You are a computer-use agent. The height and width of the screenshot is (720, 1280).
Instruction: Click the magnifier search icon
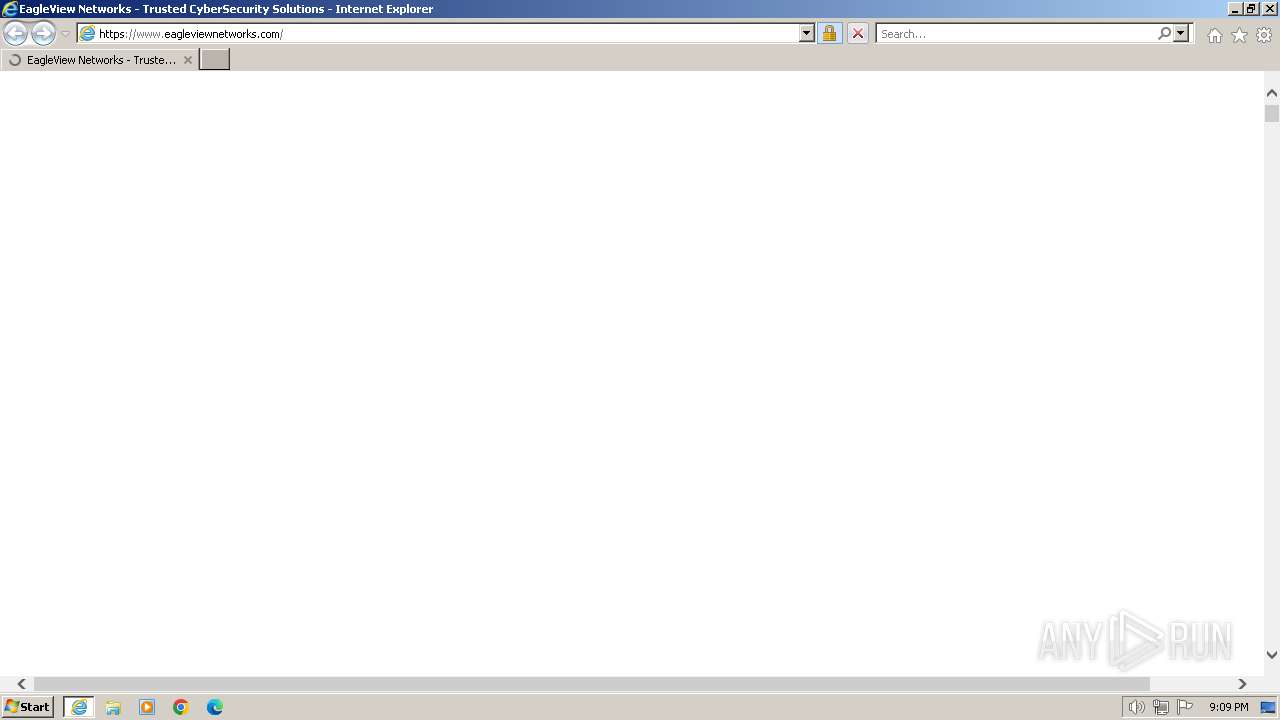point(1164,33)
